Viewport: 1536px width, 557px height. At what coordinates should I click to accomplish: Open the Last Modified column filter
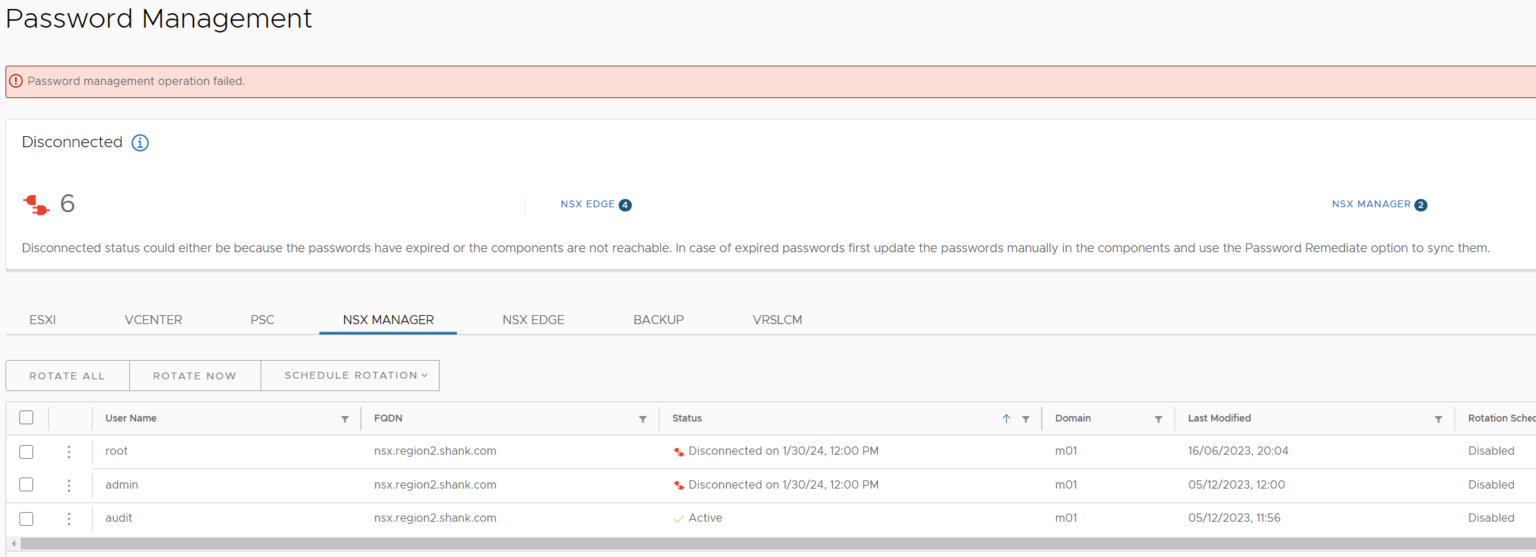(1438, 419)
